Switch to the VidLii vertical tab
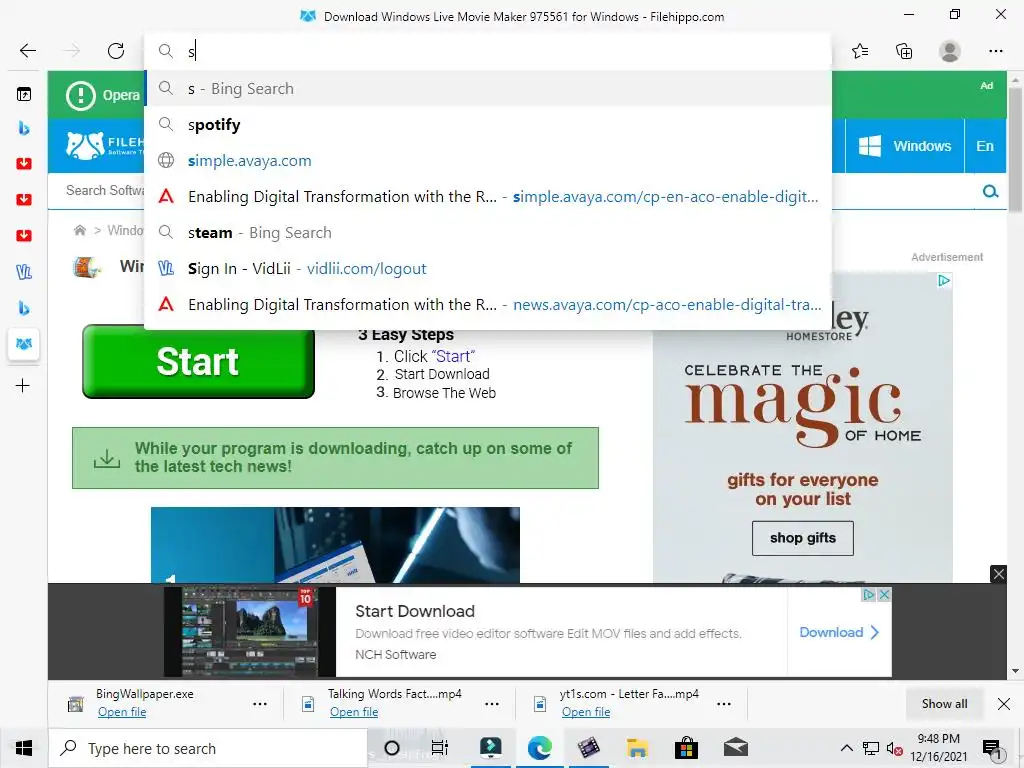Screen dimensions: 1024x768 coord(24,271)
